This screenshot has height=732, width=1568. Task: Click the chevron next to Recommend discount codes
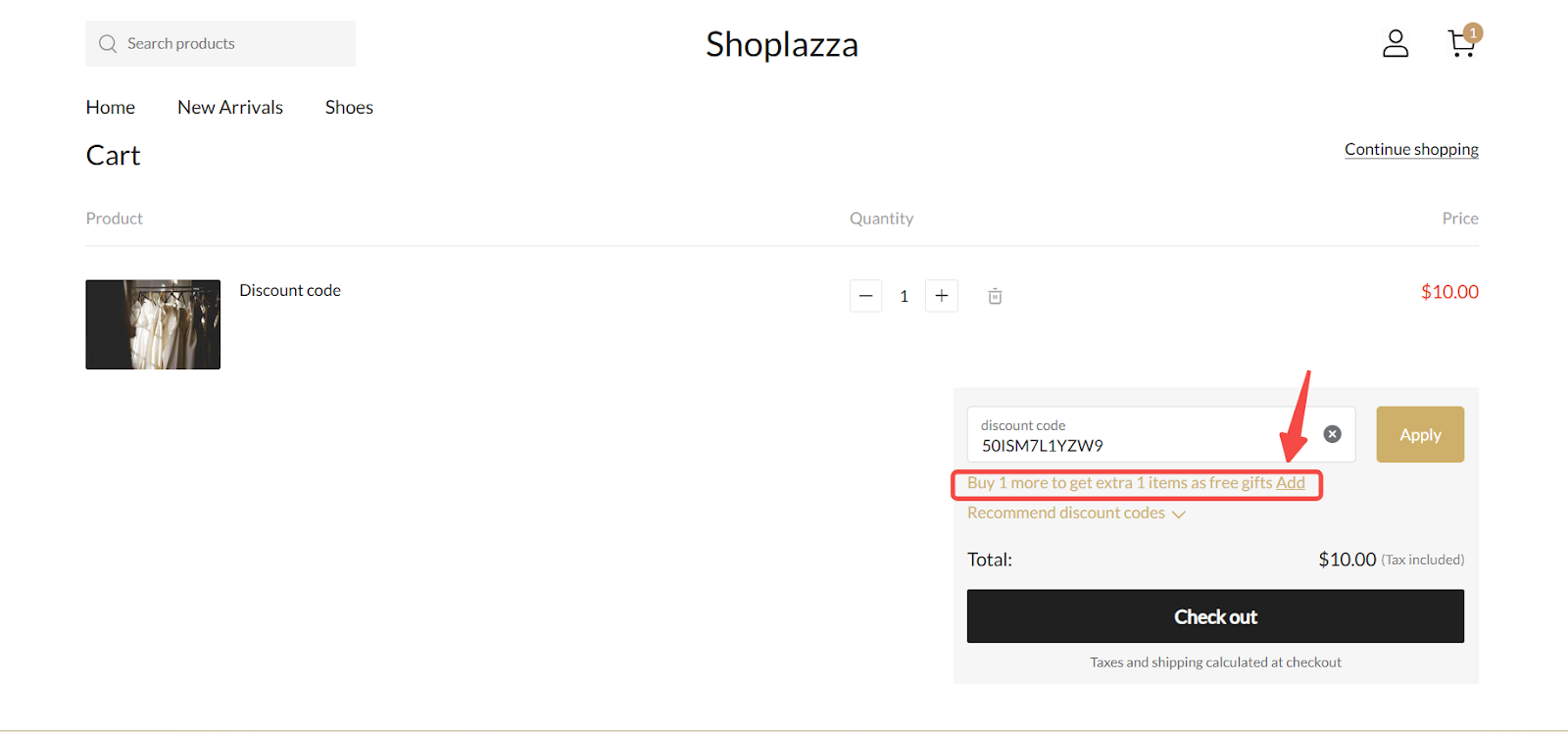(x=1179, y=514)
